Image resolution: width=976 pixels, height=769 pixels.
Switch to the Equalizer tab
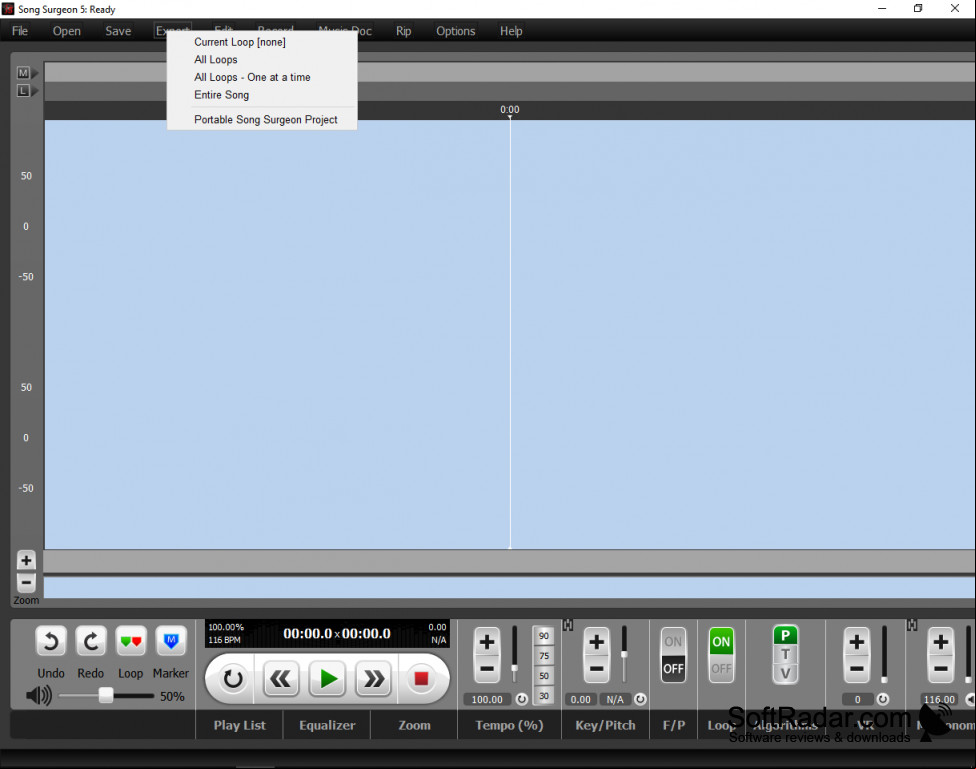(327, 725)
